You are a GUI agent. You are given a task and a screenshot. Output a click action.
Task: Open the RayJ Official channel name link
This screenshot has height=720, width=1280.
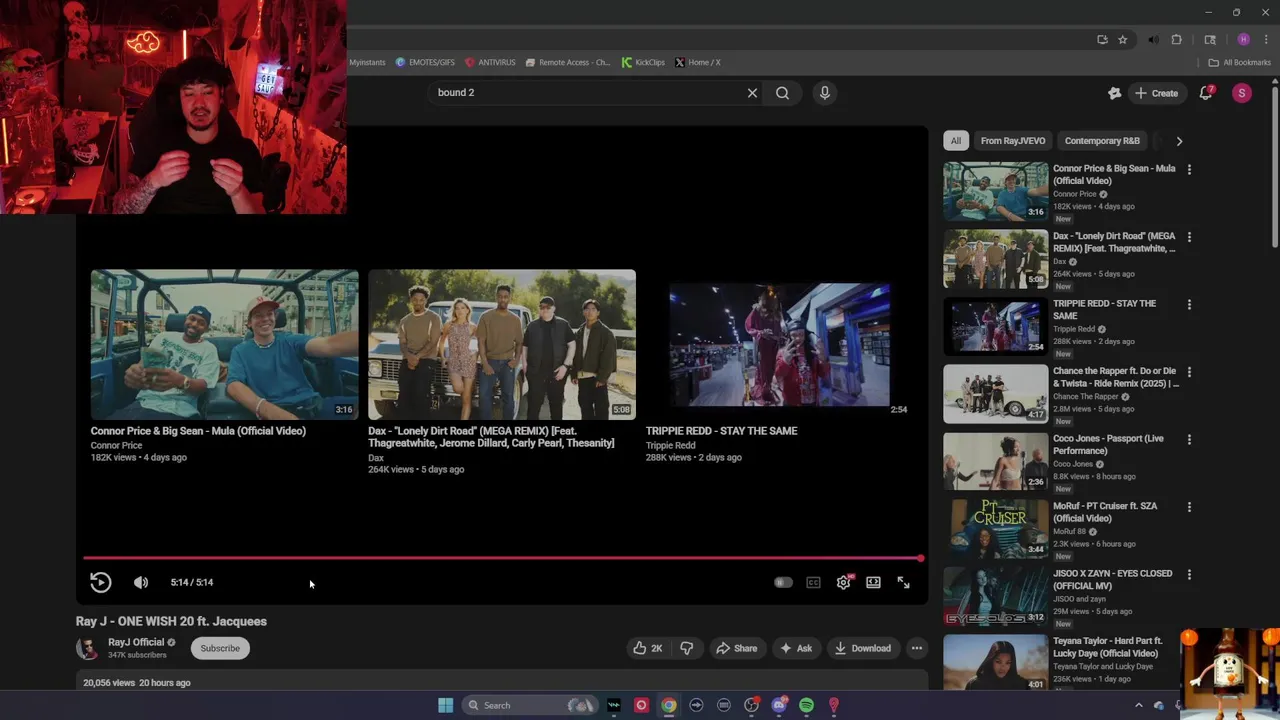[136, 642]
